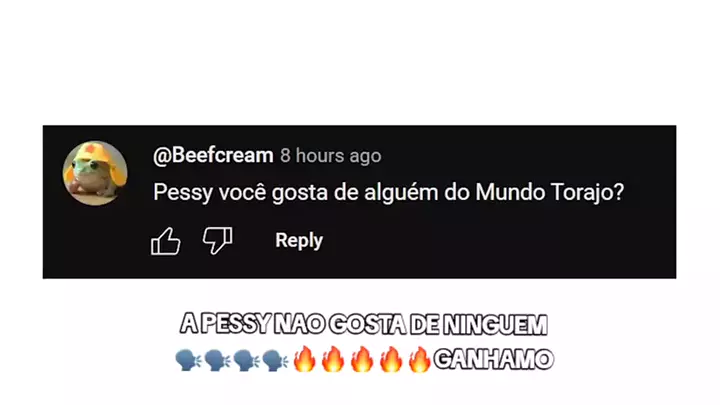Click the first fire emoji
The image size is (720, 405).
(304, 359)
